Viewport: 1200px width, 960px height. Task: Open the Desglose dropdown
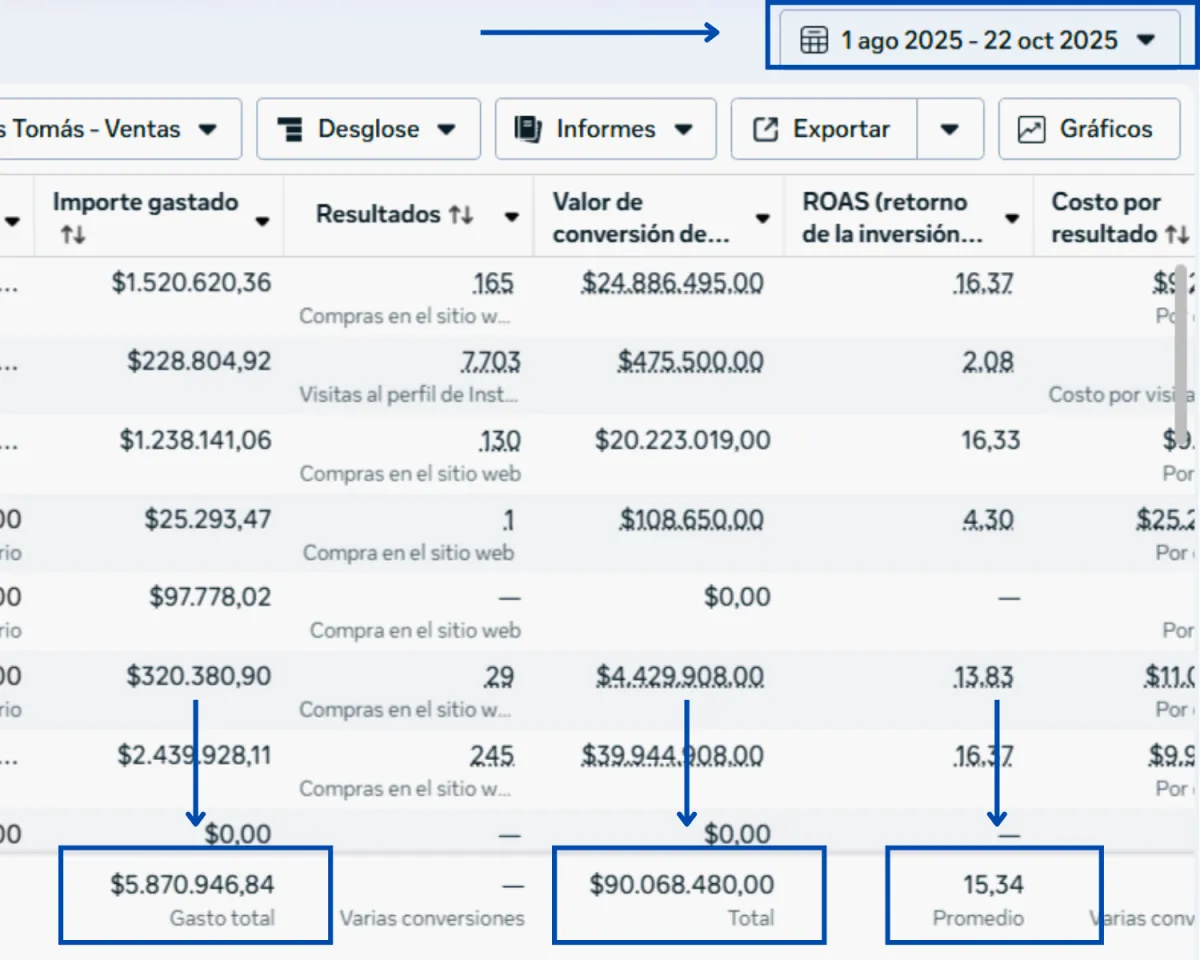click(367, 129)
